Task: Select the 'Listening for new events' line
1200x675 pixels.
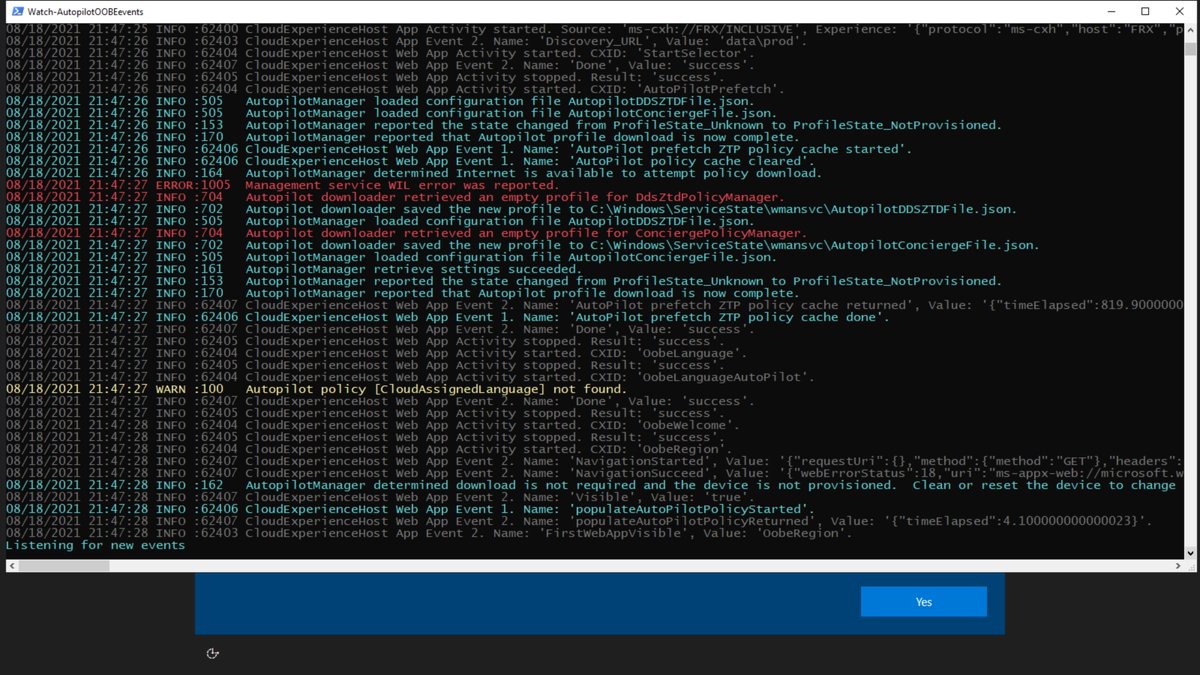Action: (95, 545)
